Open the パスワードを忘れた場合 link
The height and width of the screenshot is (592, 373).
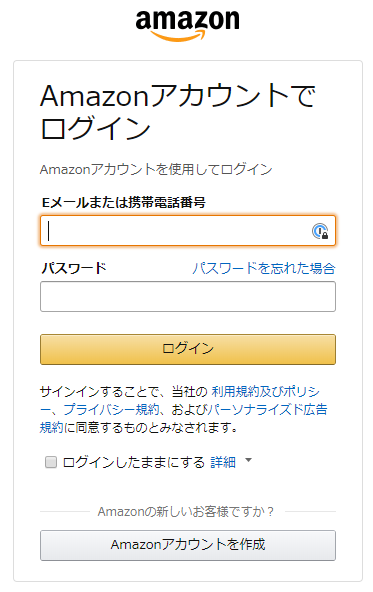264,268
